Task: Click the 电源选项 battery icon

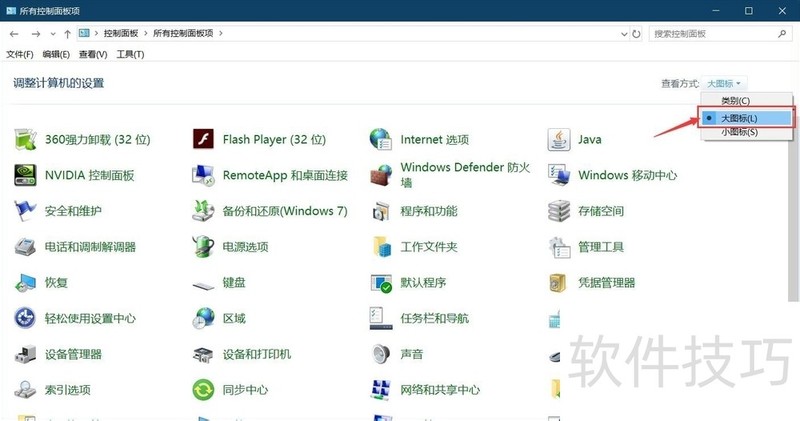Action: tap(203, 246)
